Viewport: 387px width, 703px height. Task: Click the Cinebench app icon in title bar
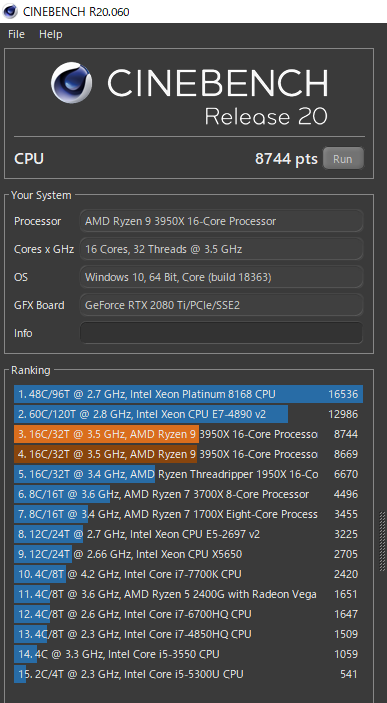click(10, 11)
